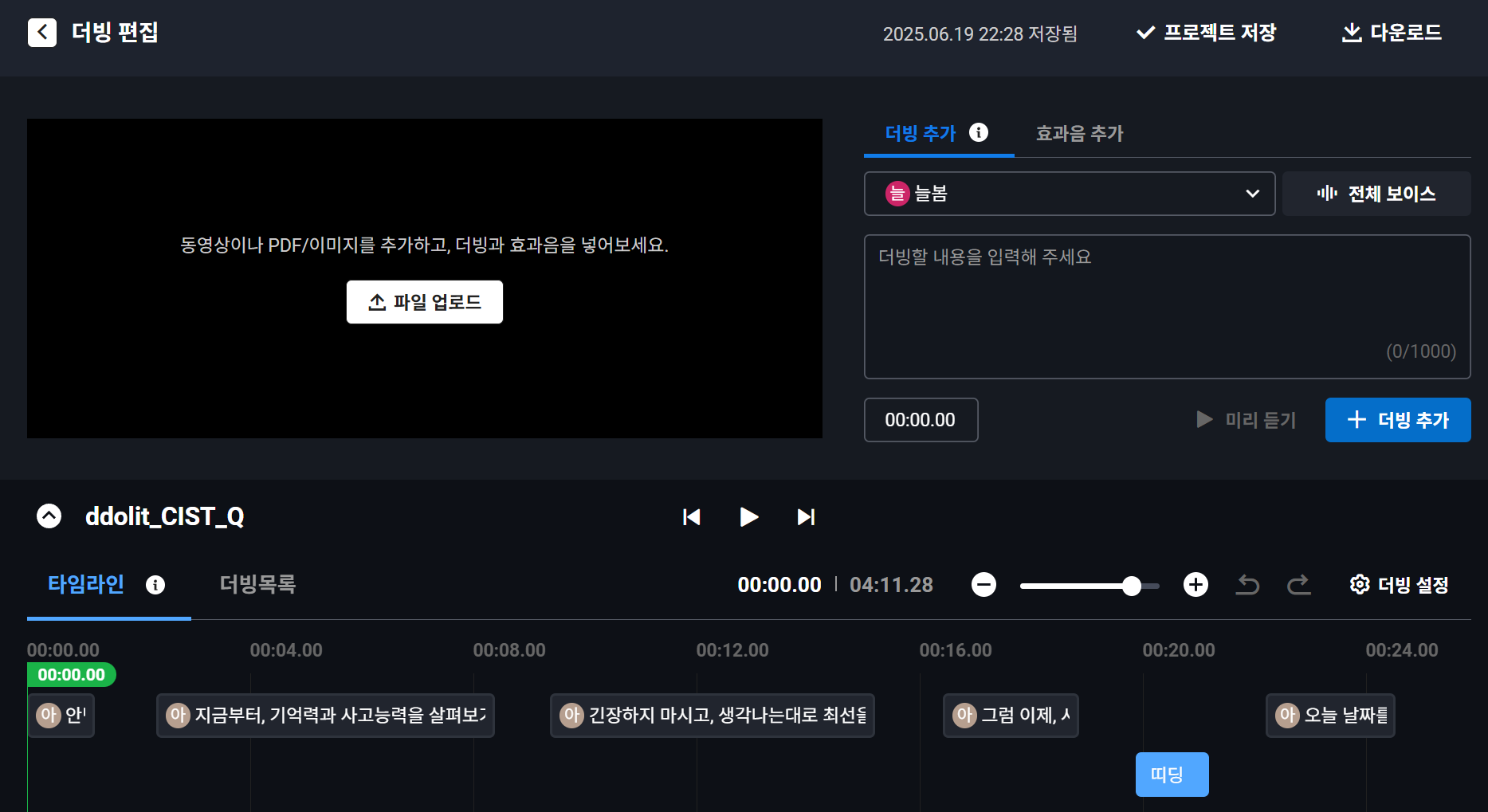Preview audio with 미리 듣기
This screenshot has width=1488, height=812.
click(x=1247, y=420)
